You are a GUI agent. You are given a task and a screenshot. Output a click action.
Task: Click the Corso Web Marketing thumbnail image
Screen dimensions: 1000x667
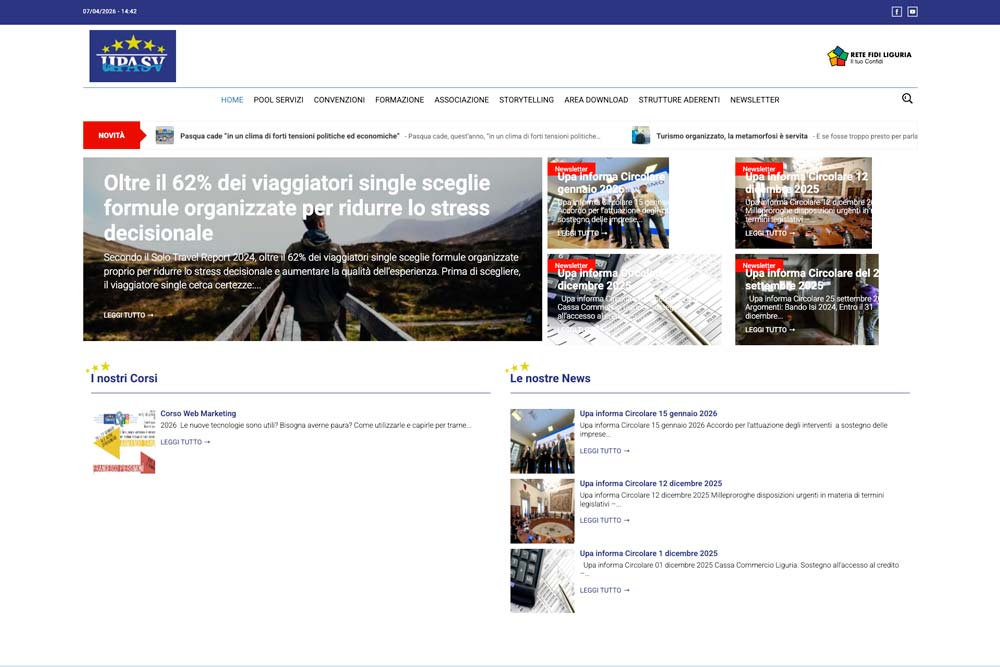tap(124, 441)
